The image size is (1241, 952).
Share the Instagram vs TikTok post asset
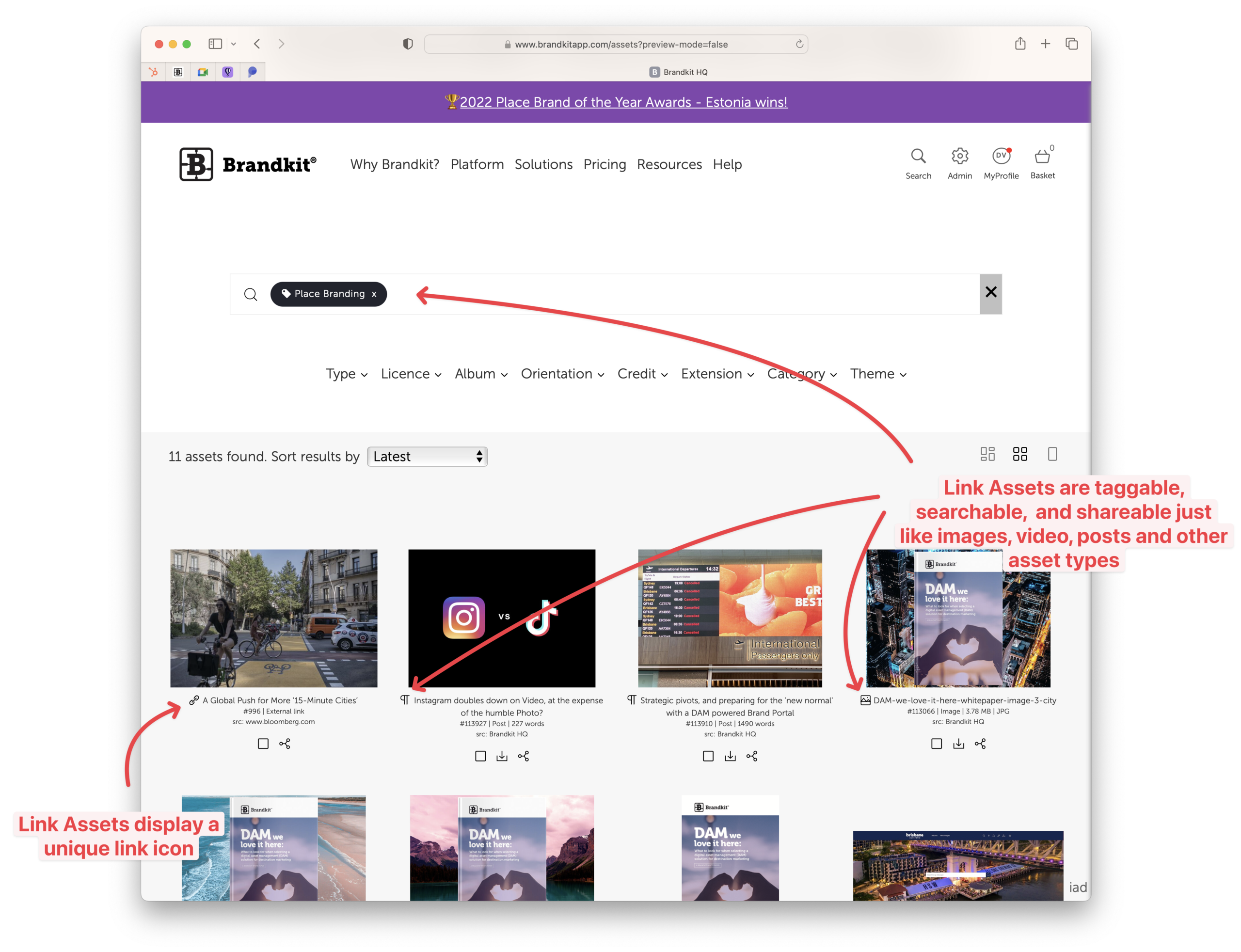coord(523,756)
